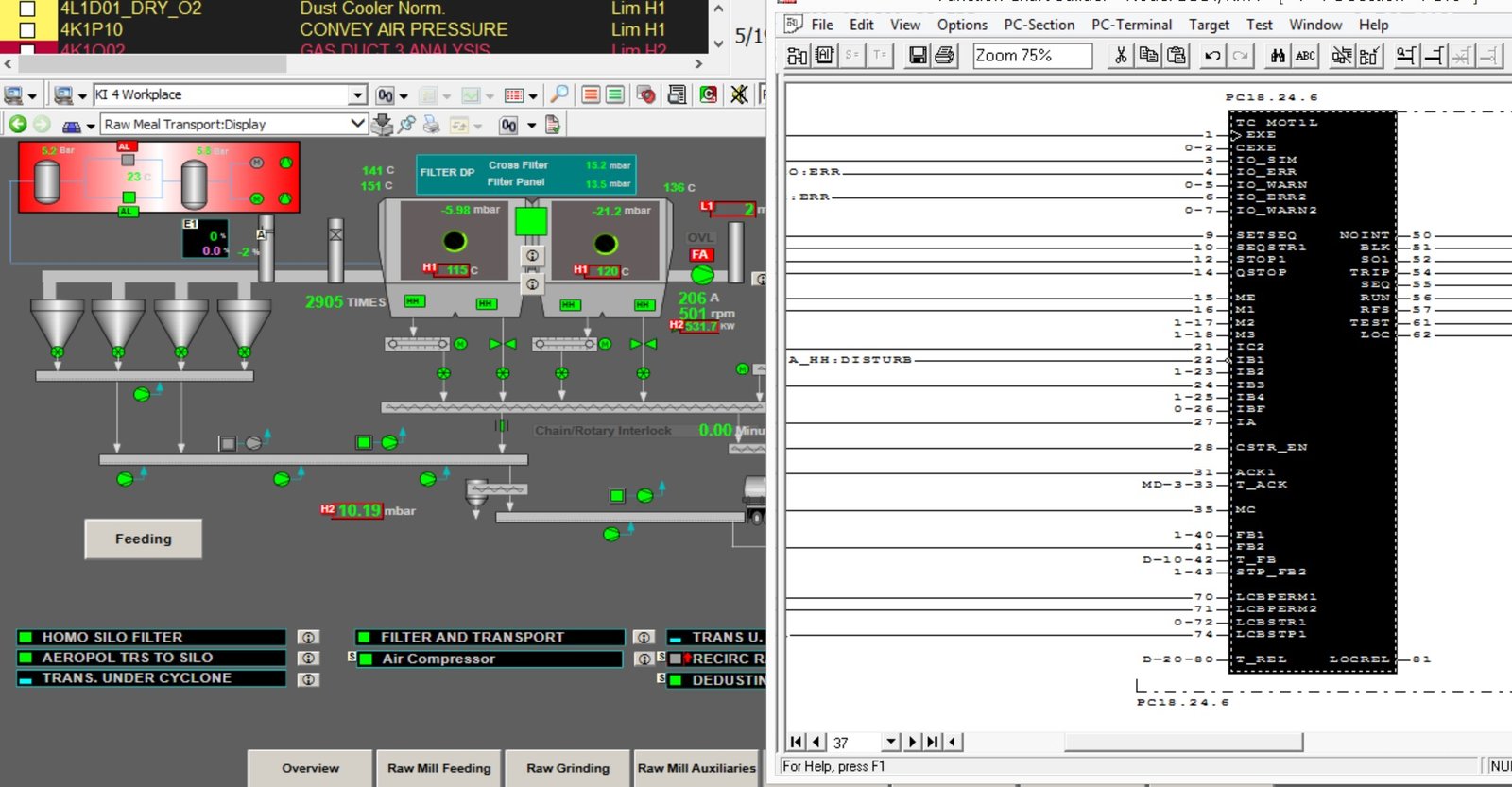Open the magnifier search tool icon

559,94
